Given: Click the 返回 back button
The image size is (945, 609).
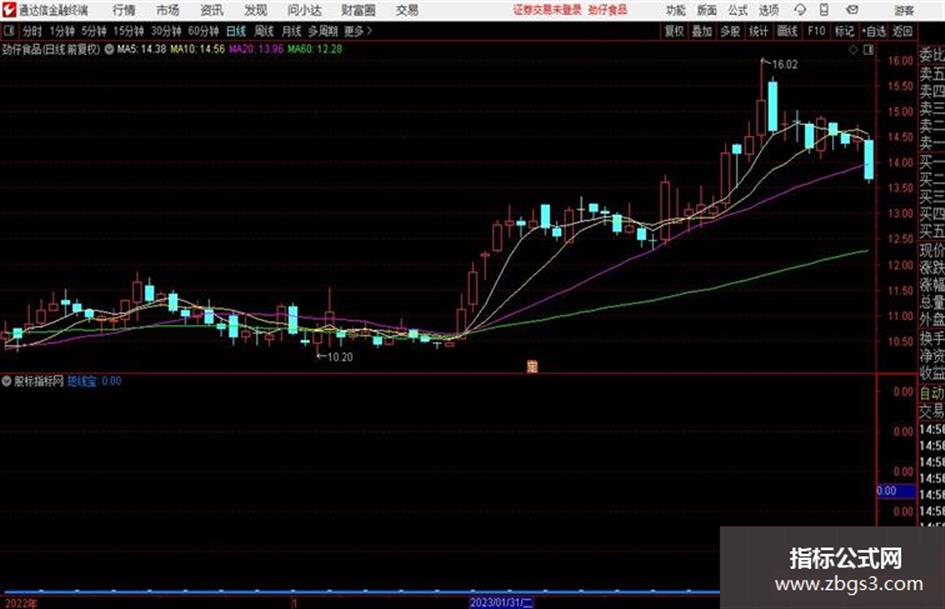Looking at the screenshot, I should tap(902, 31).
